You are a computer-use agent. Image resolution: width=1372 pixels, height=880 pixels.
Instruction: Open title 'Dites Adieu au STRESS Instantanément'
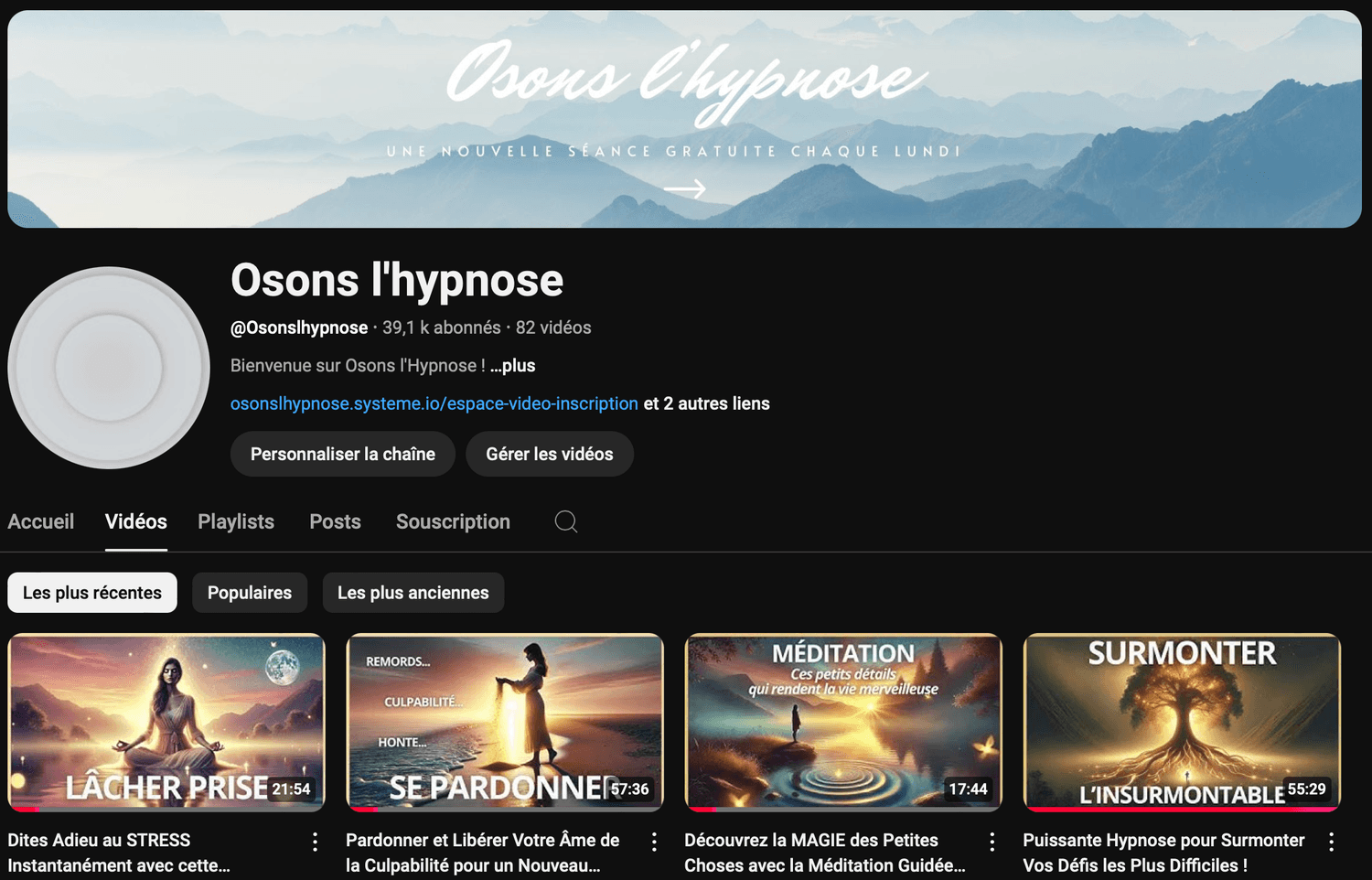[x=119, y=853]
